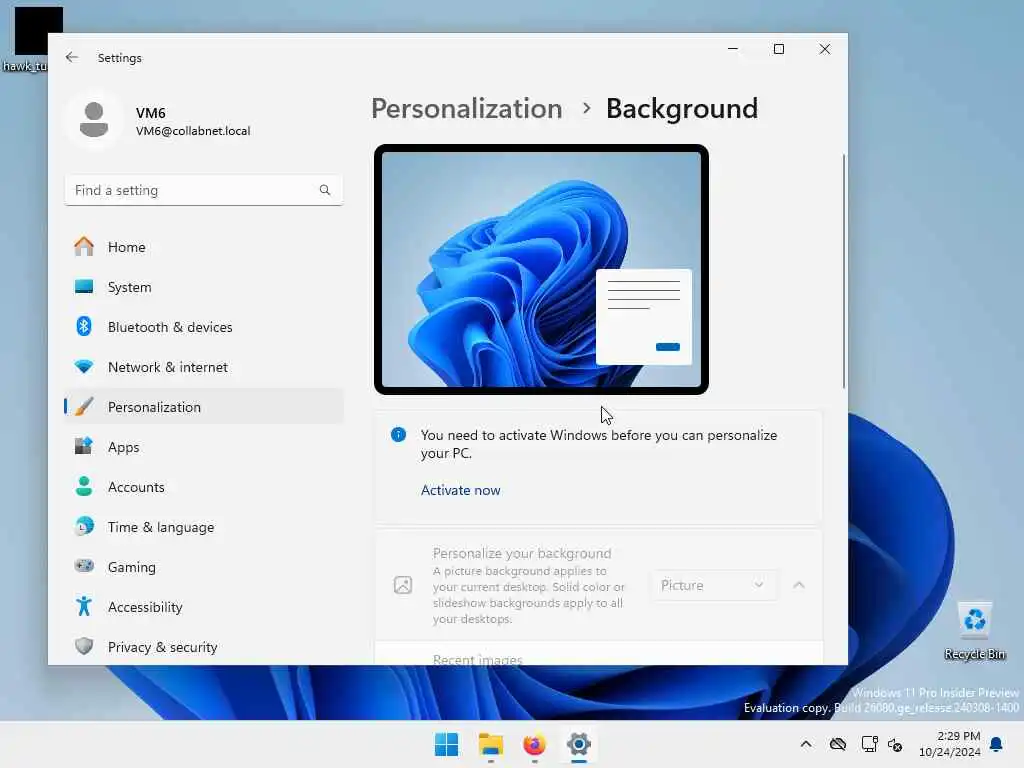This screenshot has height=768, width=1024.
Task: Launch Firefox from the taskbar
Action: click(x=534, y=744)
